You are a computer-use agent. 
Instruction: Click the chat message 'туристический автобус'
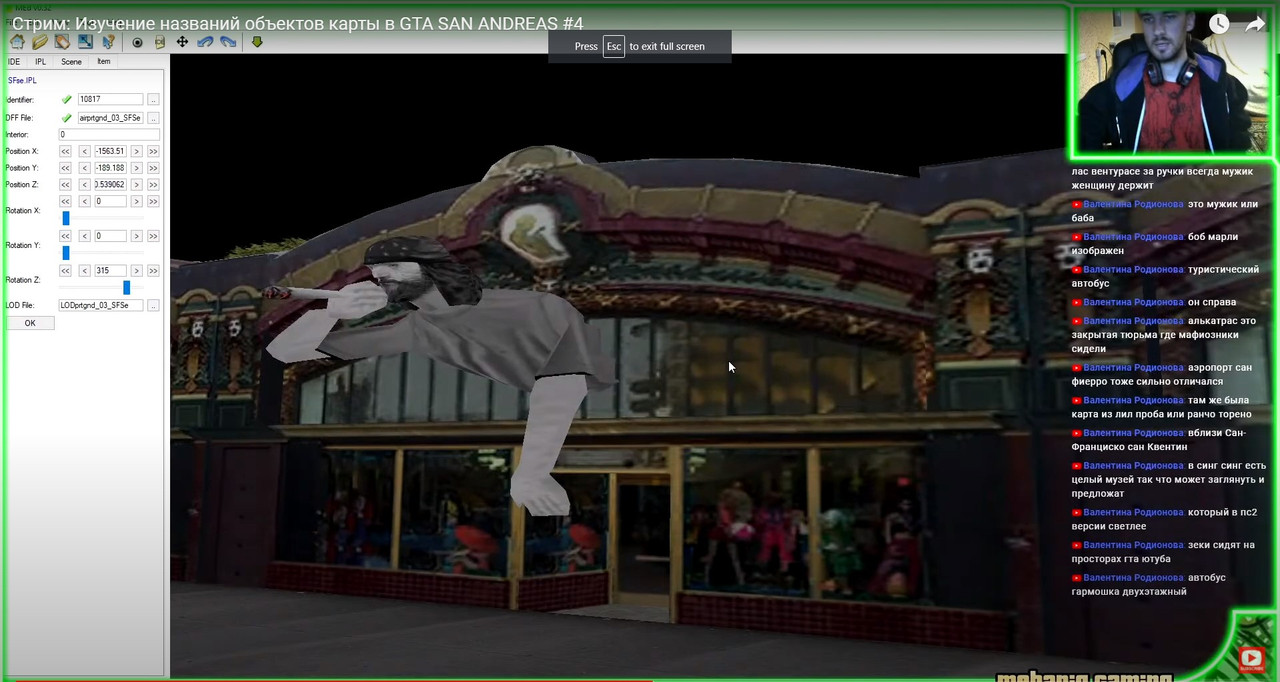click(1165, 276)
